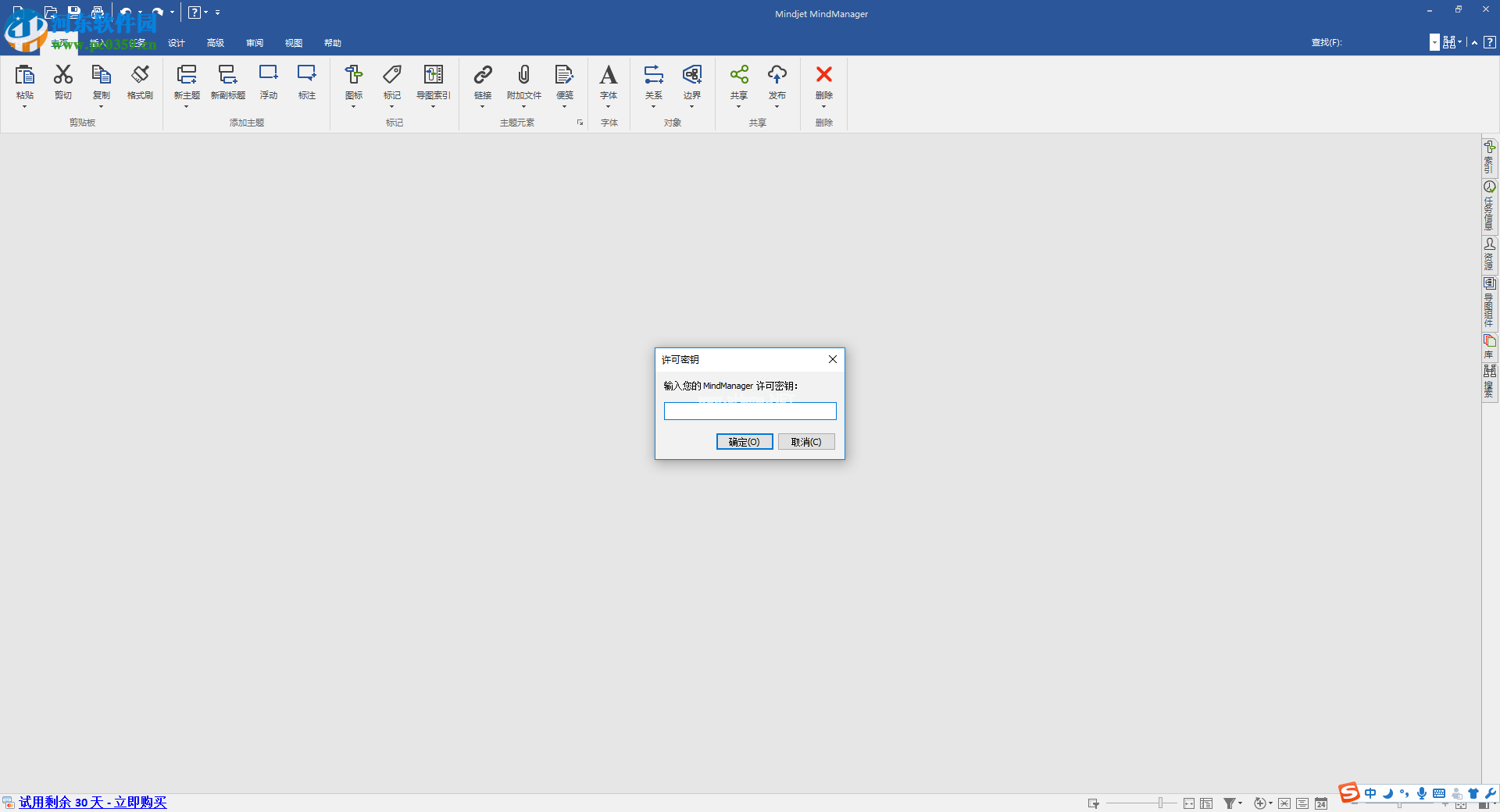Expand the 新主题 dropdown arrow
The width and height of the screenshot is (1500, 812).
(x=187, y=107)
